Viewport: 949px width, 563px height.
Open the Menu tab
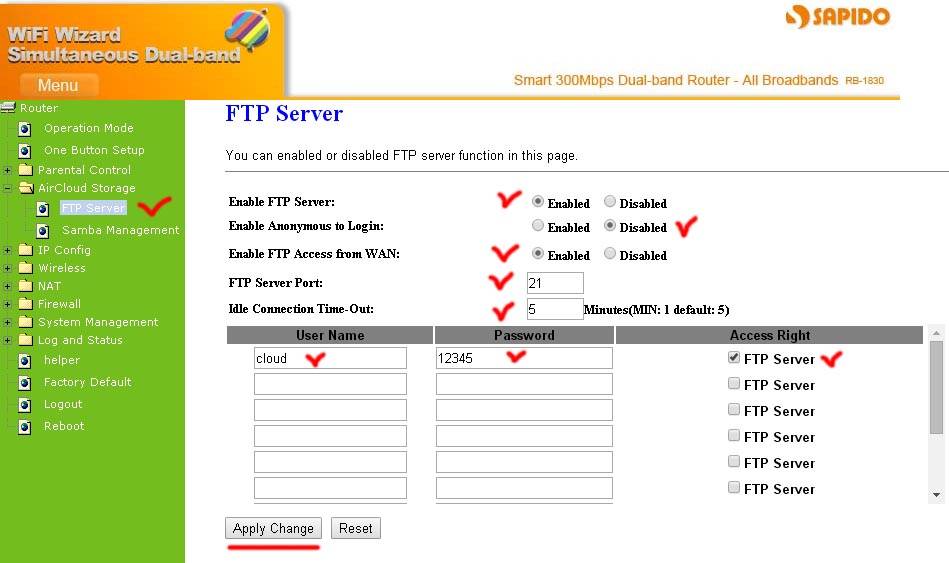tap(58, 85)
